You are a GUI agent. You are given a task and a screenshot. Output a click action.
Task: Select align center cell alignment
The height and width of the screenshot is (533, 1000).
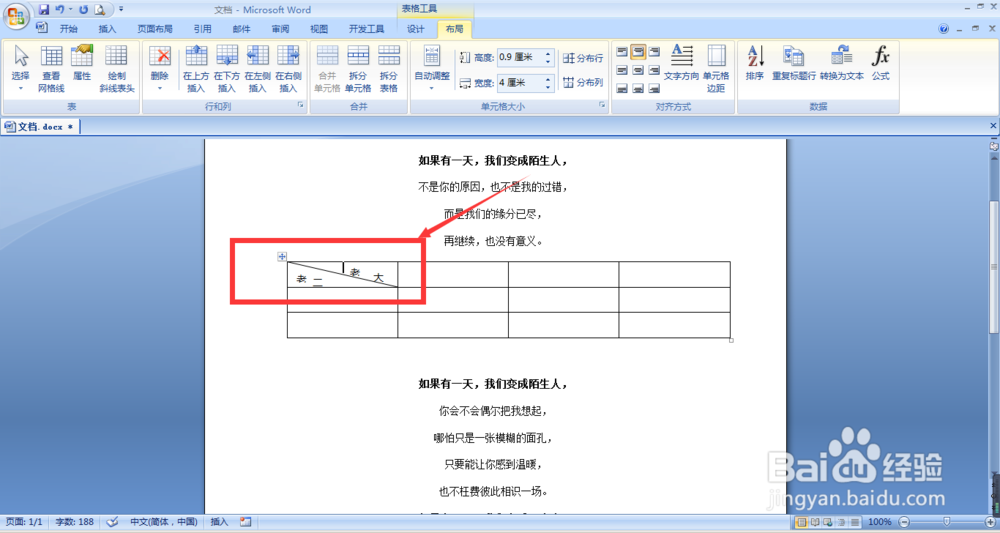pyautogui.click(x=638, y=70)
